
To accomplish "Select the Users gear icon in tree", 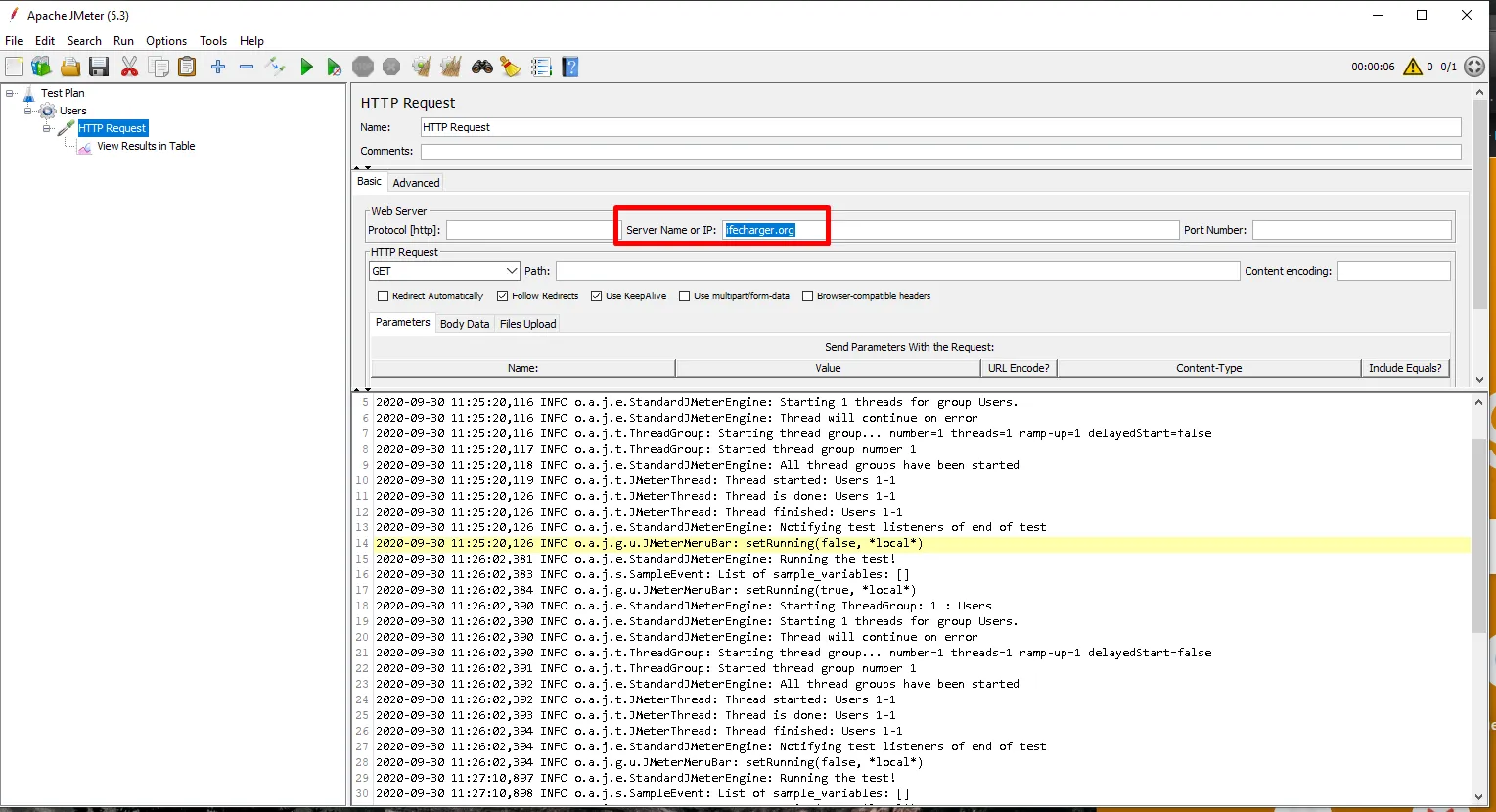I will coord(47,111).
